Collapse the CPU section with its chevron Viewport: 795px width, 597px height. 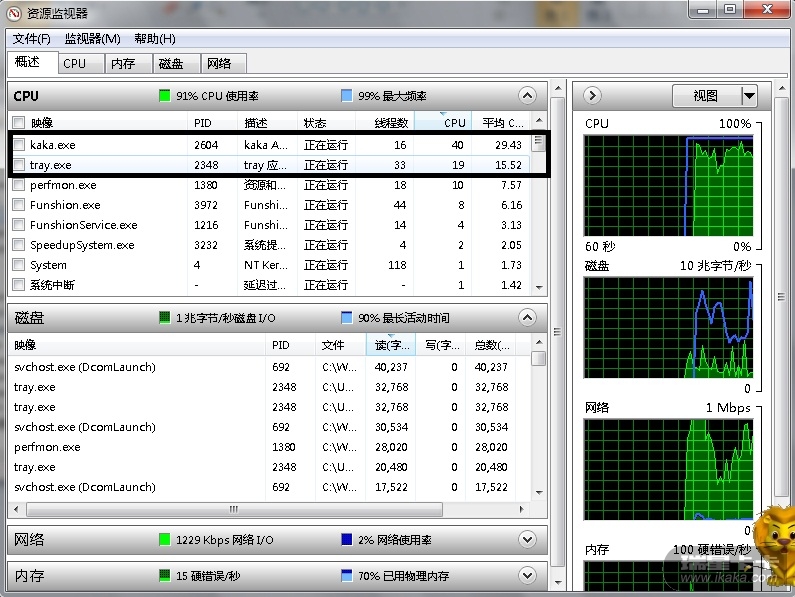click(x=527, y=95)
